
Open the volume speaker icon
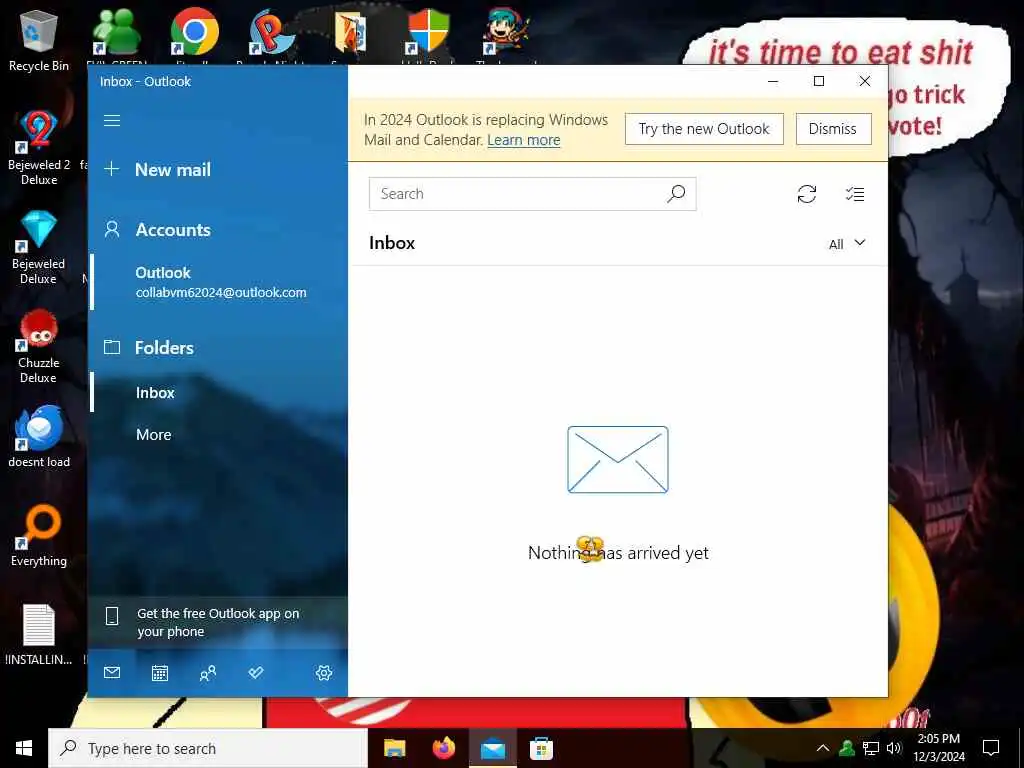click(x=894, y=748)
